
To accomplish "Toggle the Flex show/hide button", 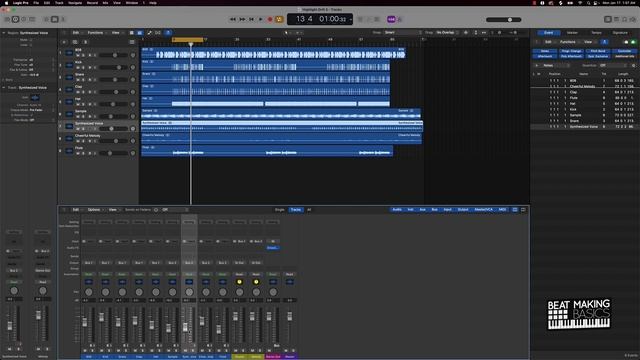I will 158,33.
